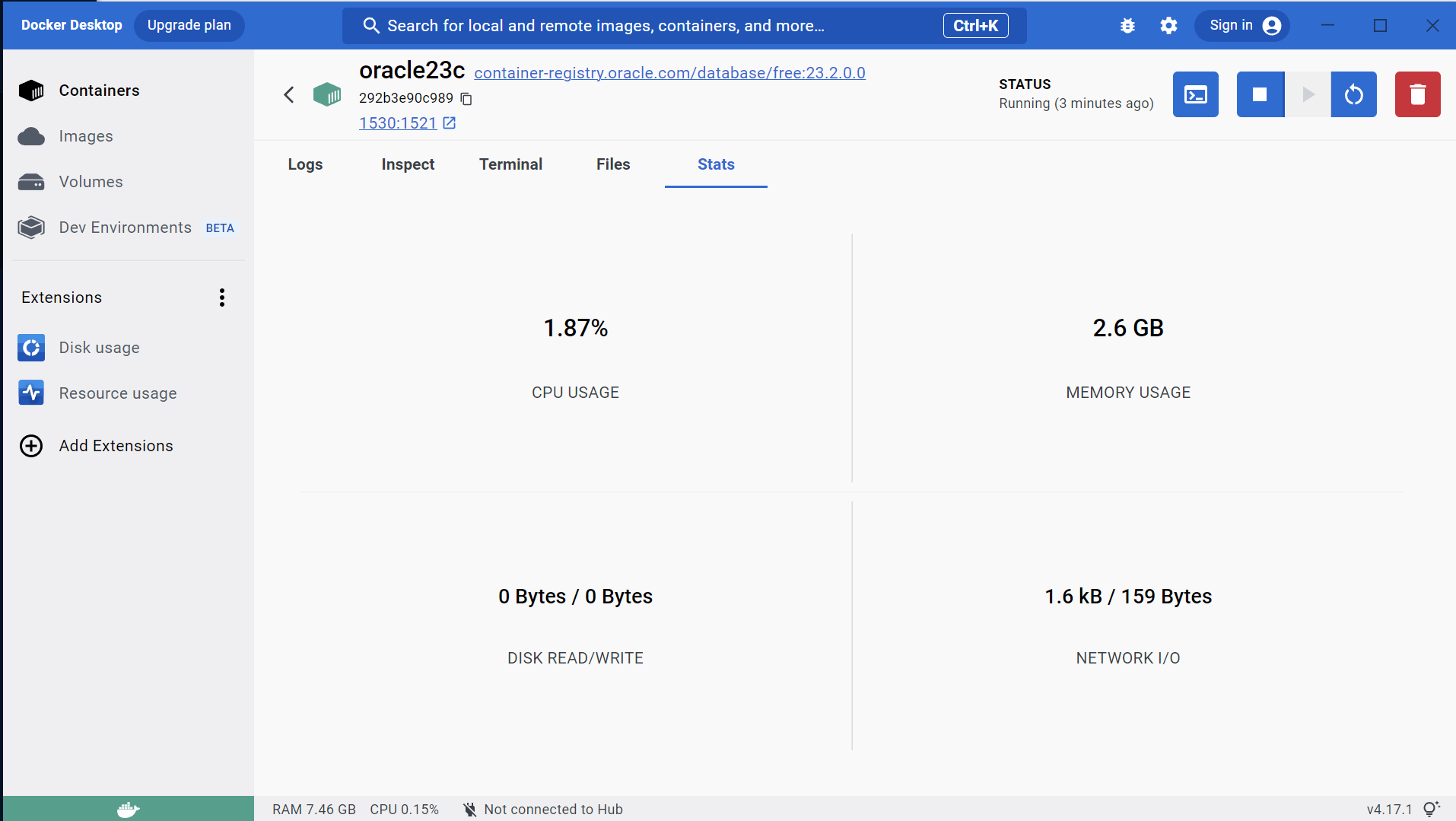Click the greyed-out Start play button
This screenshot has height=821, width=1456.
click(x=1308, y=94)
